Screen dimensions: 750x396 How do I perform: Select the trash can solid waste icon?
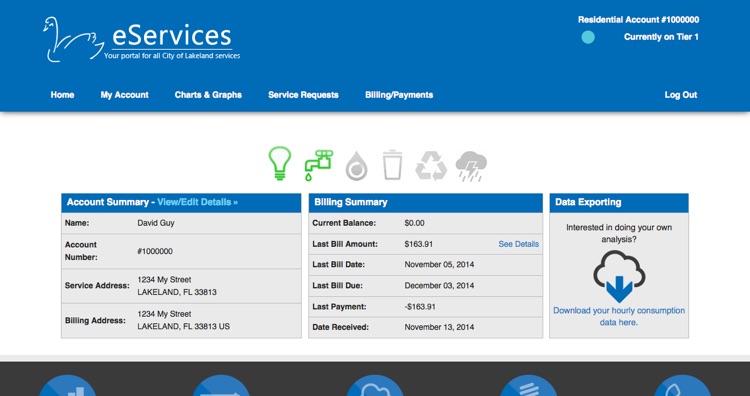(x=392, y=165)
